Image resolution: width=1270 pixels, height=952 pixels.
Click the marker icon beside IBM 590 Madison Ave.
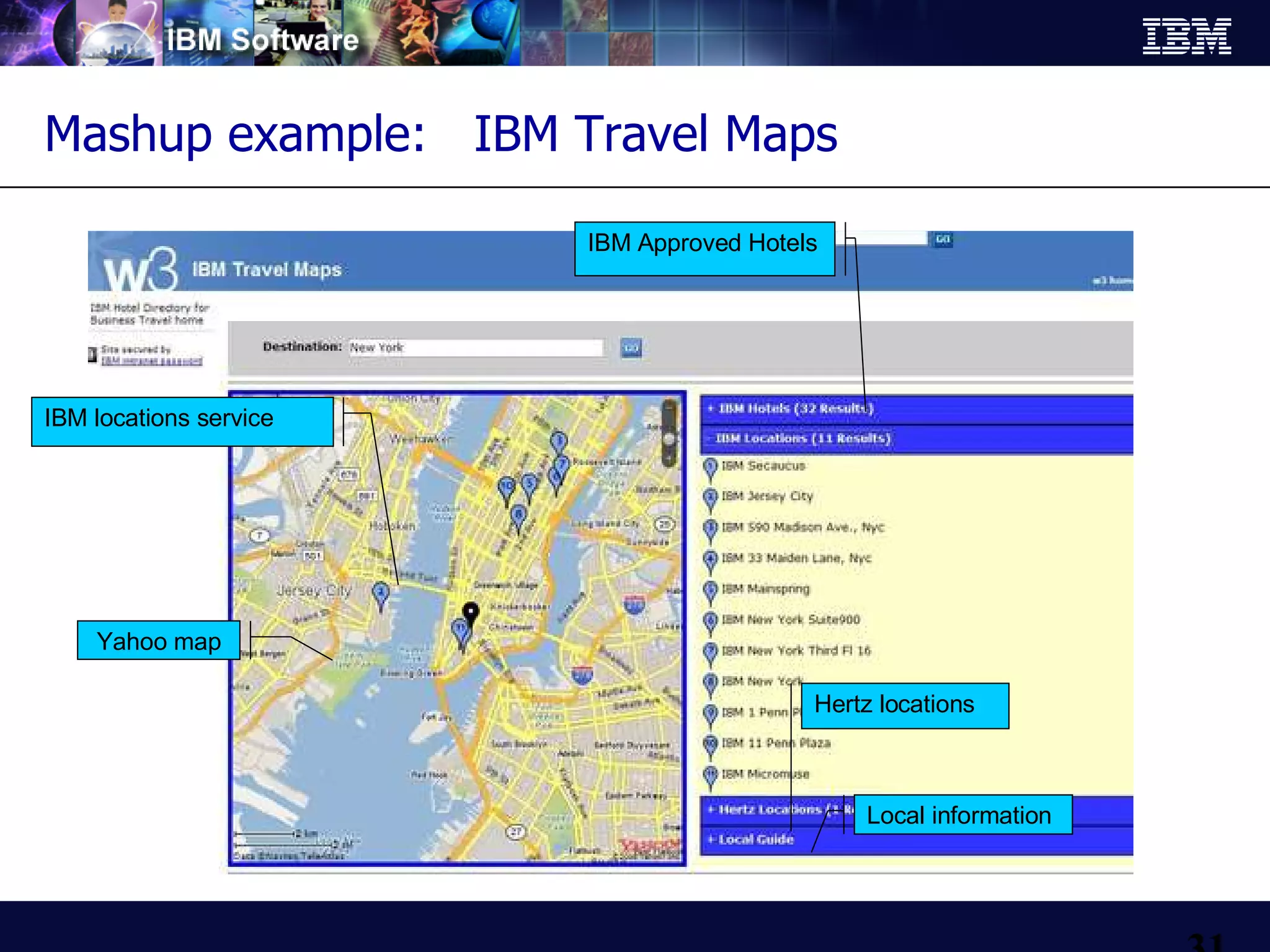point(711,530)
